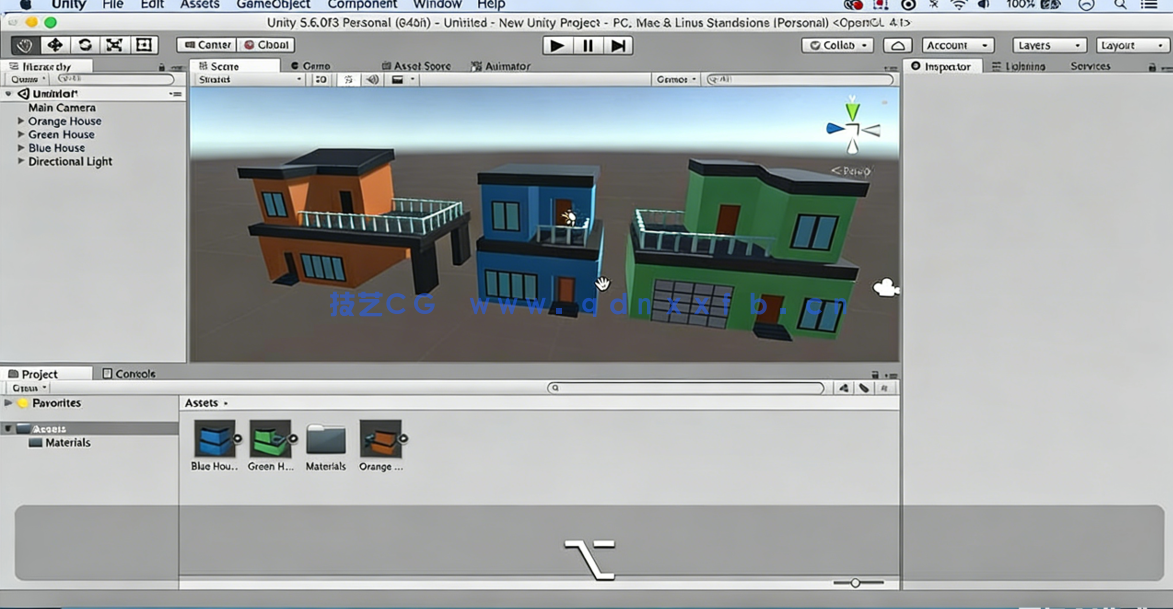The width and height of the screenshot is (1173, 609).
Task: Open the GameObject menu
Action: coord(273,5)
